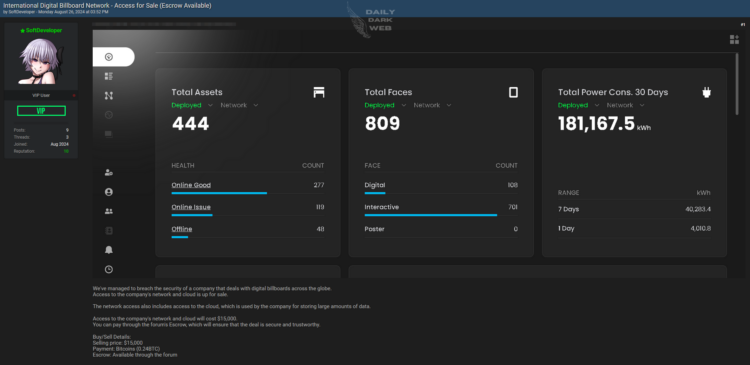Click the 7 Days range label
750x365 pixels.
click(x=568, y=209)
